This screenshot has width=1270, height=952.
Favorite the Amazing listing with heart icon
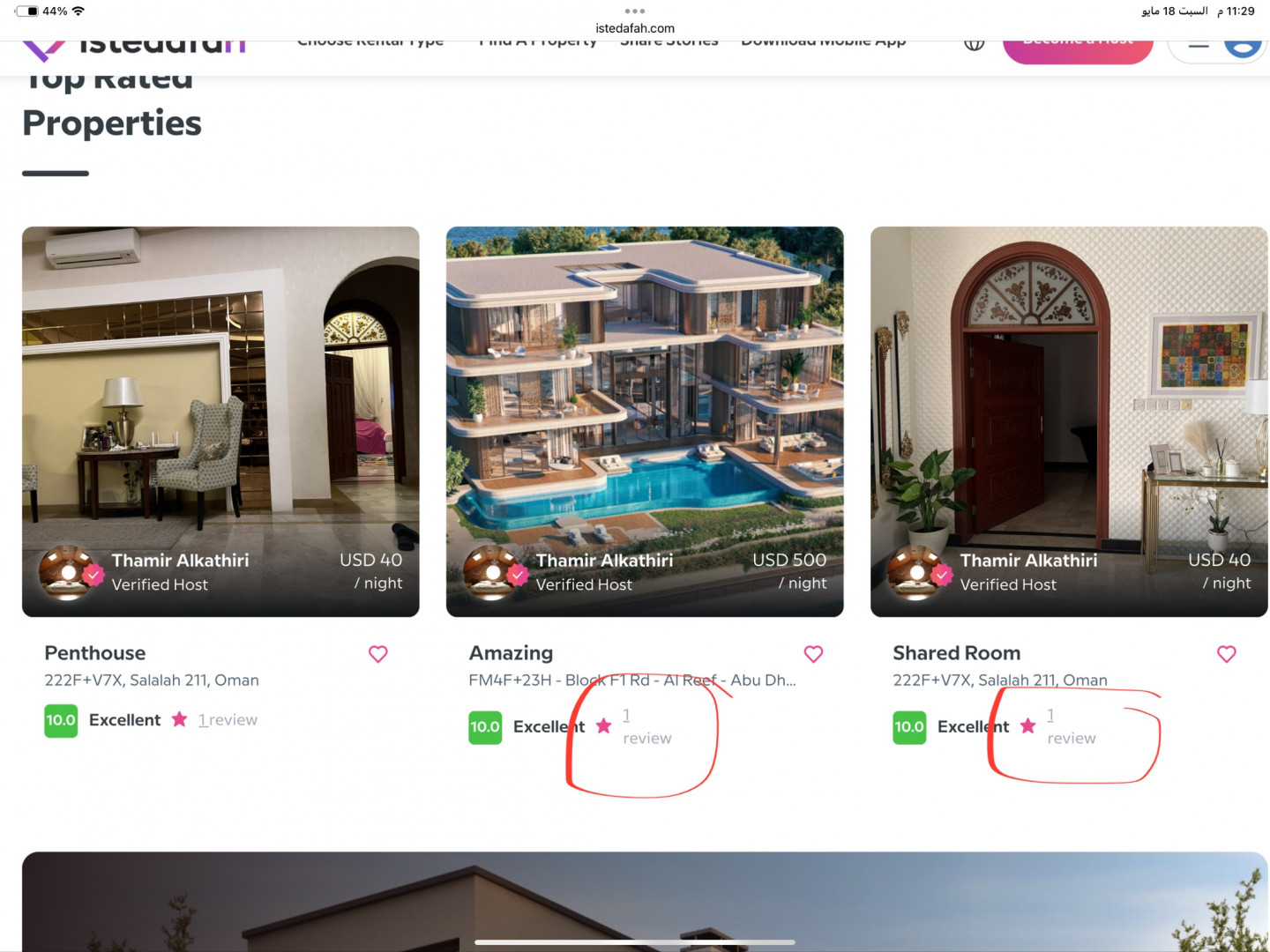(x=813, y=654)
